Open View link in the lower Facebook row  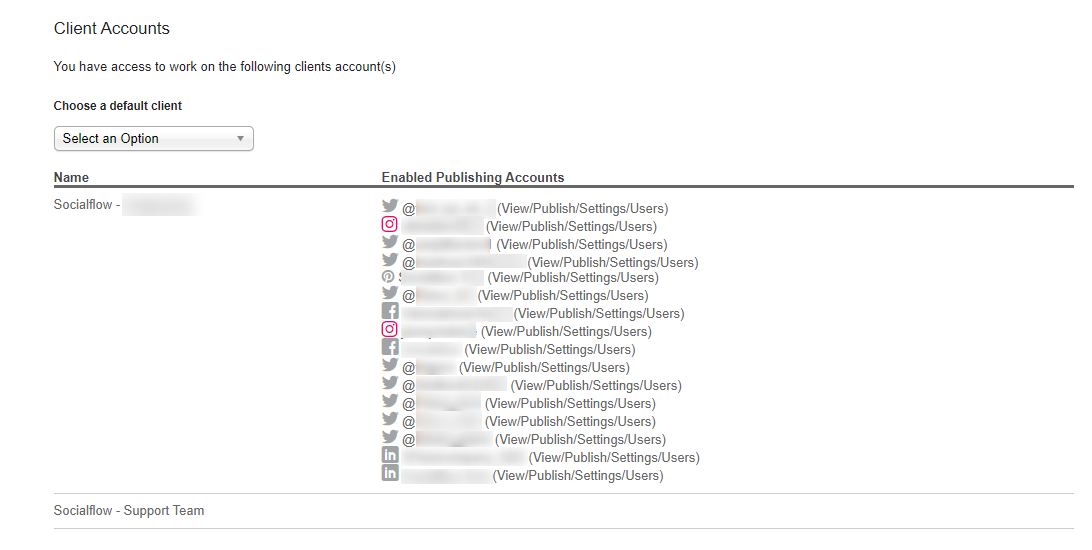(481, 350)
